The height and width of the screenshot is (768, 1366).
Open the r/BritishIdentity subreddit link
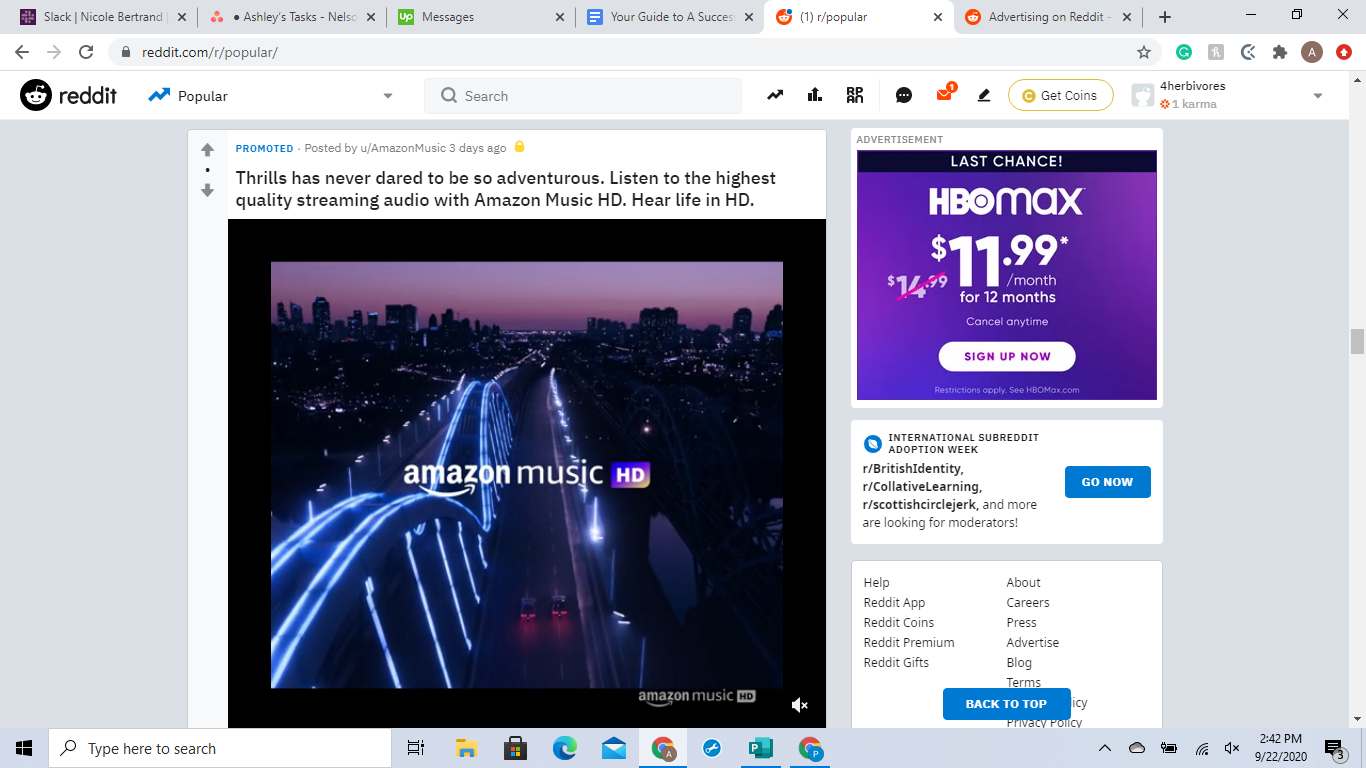coord(913,469)
